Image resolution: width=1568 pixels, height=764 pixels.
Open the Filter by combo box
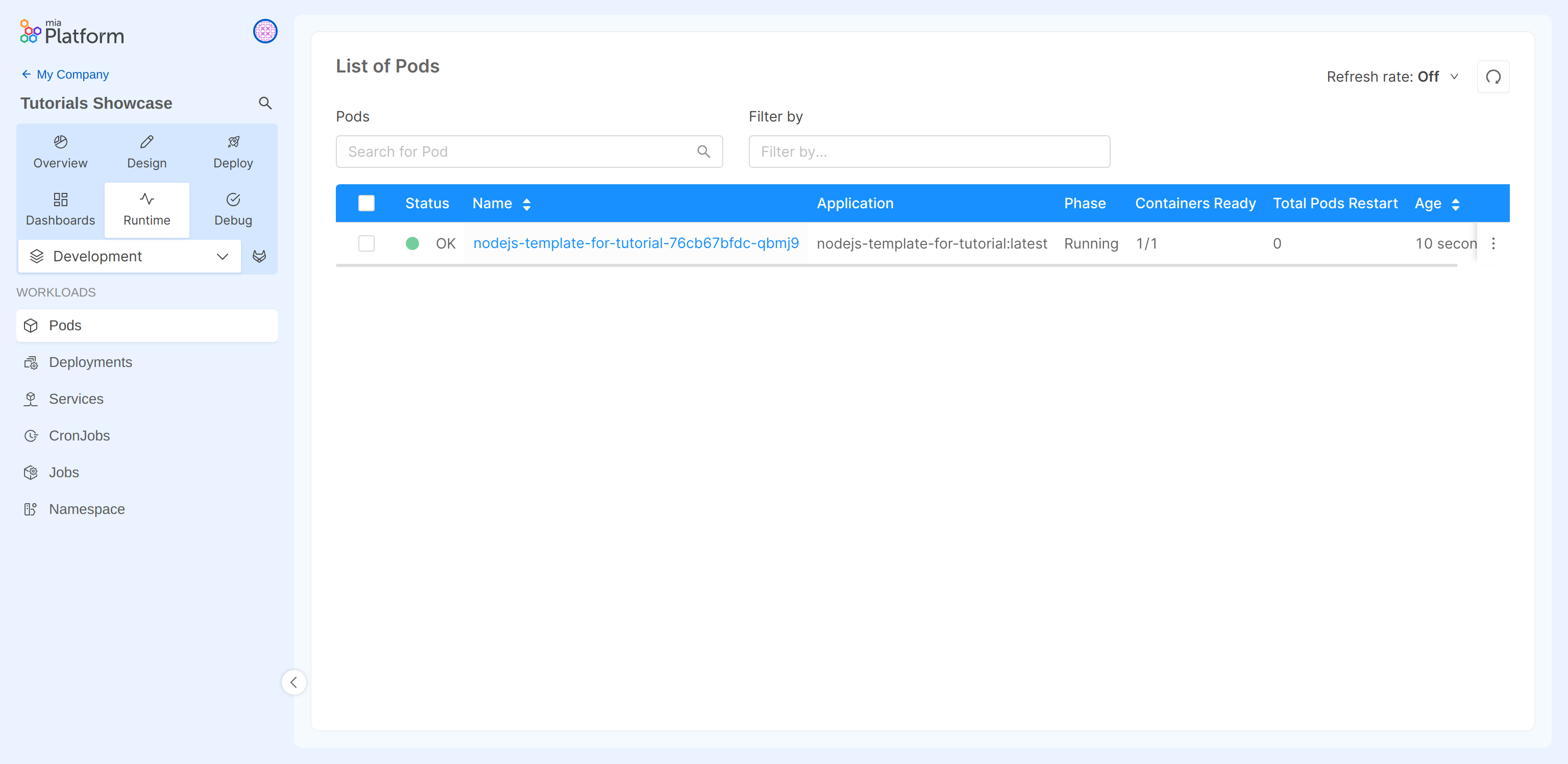click(x=928, y=152)
